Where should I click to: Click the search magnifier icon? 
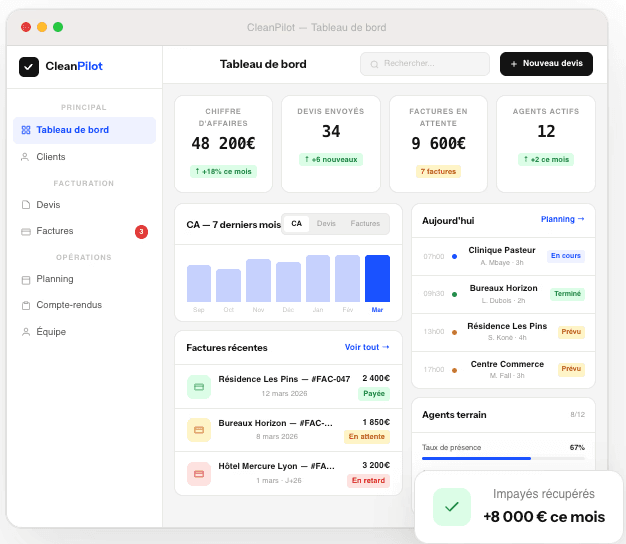(374, 64)
